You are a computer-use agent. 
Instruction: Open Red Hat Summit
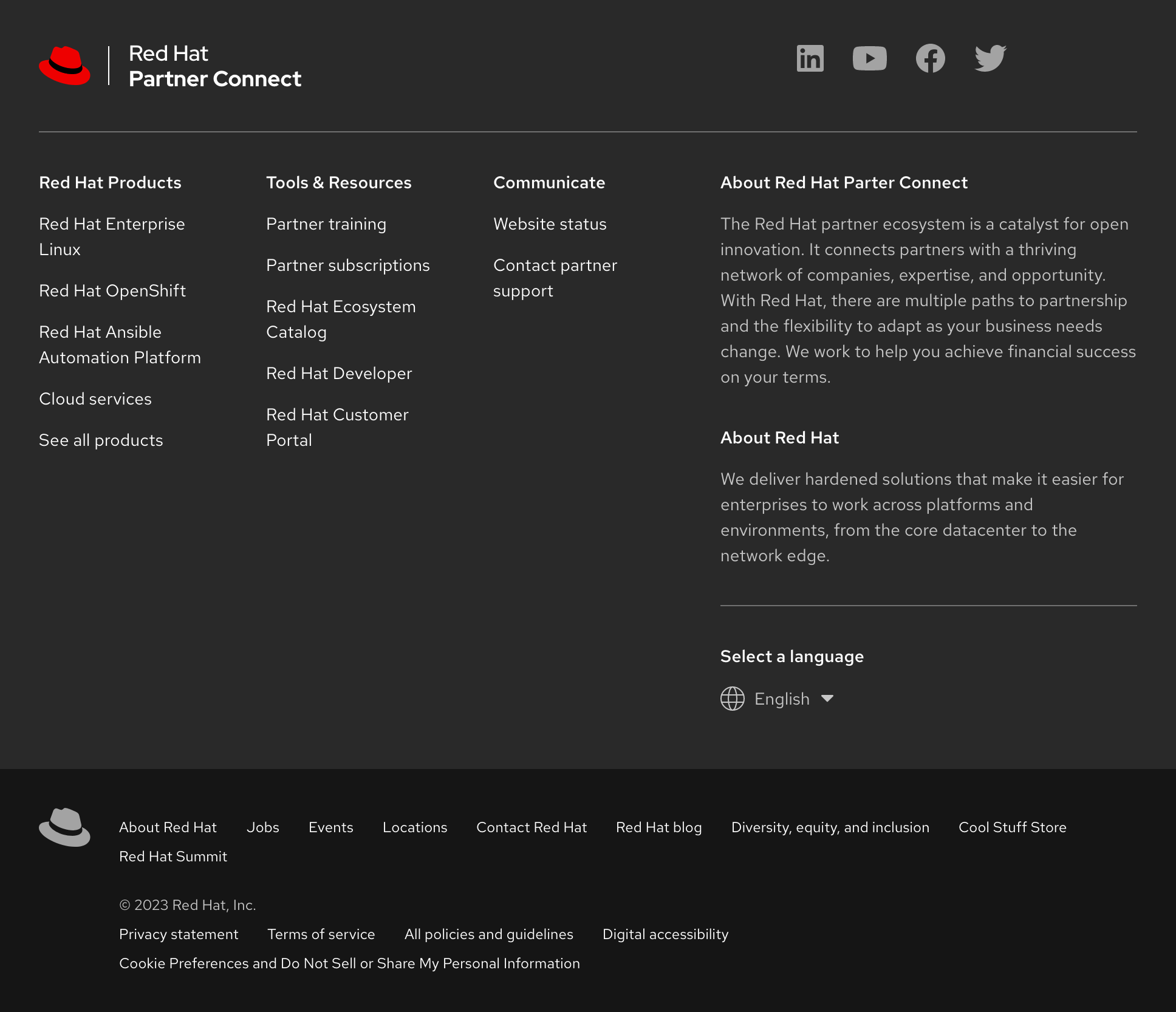(173, 856)
